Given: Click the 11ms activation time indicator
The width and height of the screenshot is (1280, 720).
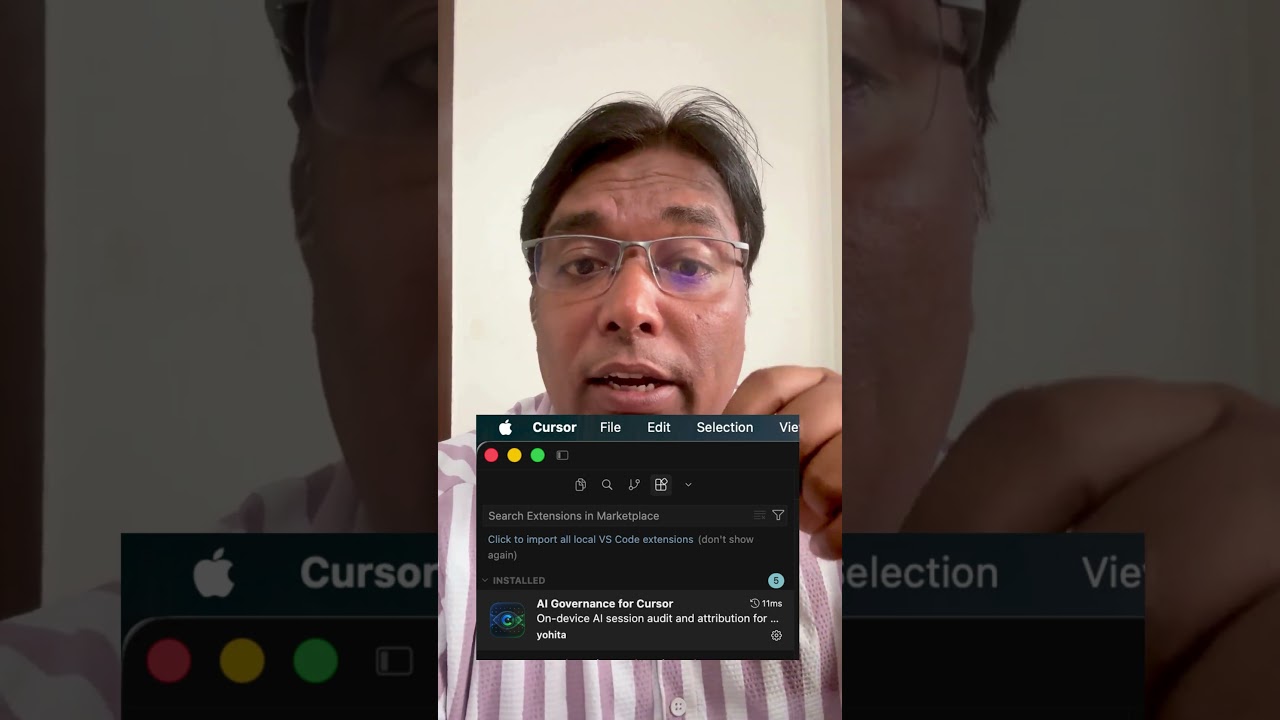Looking at the screenshot, I should pyautogui.click(x=766, y=604).
